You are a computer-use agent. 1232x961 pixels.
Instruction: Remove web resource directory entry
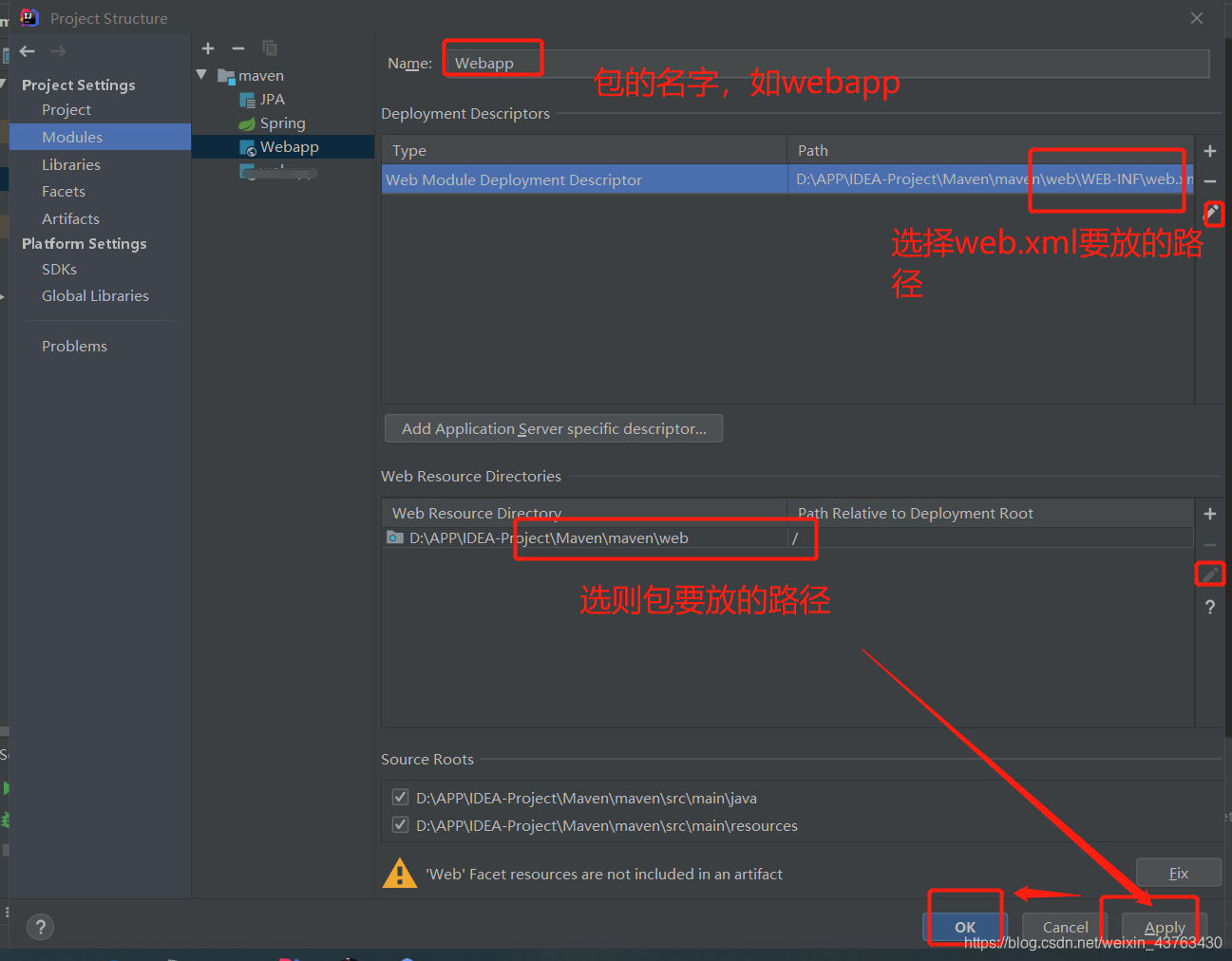(1210, 544)
